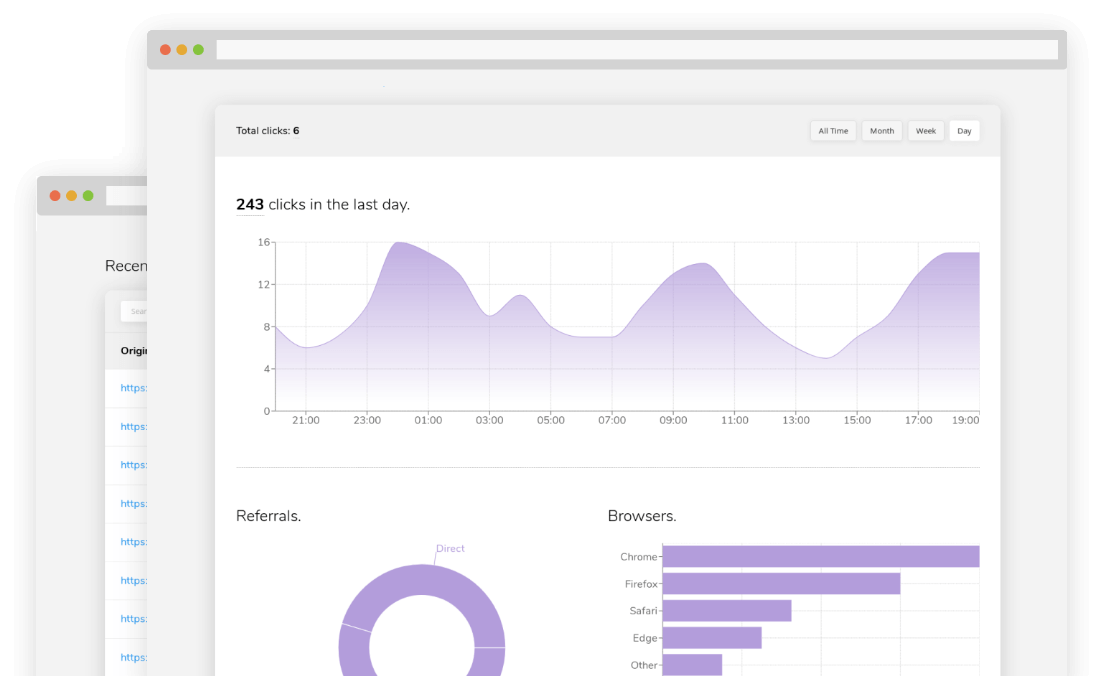Click the Firefox bar in Browsers chart
1102x676 pixels.
[x=782, y=583]
